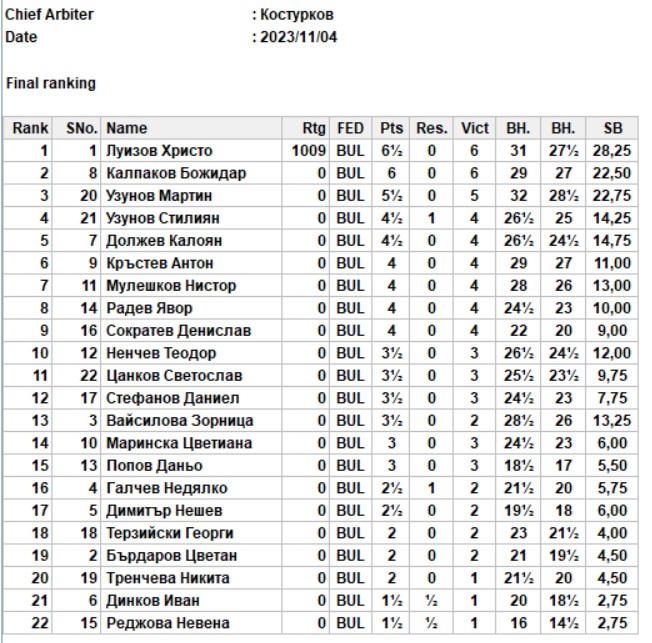
Task: Select Кръстев Антон in the ranking
Action: [159, 263]
